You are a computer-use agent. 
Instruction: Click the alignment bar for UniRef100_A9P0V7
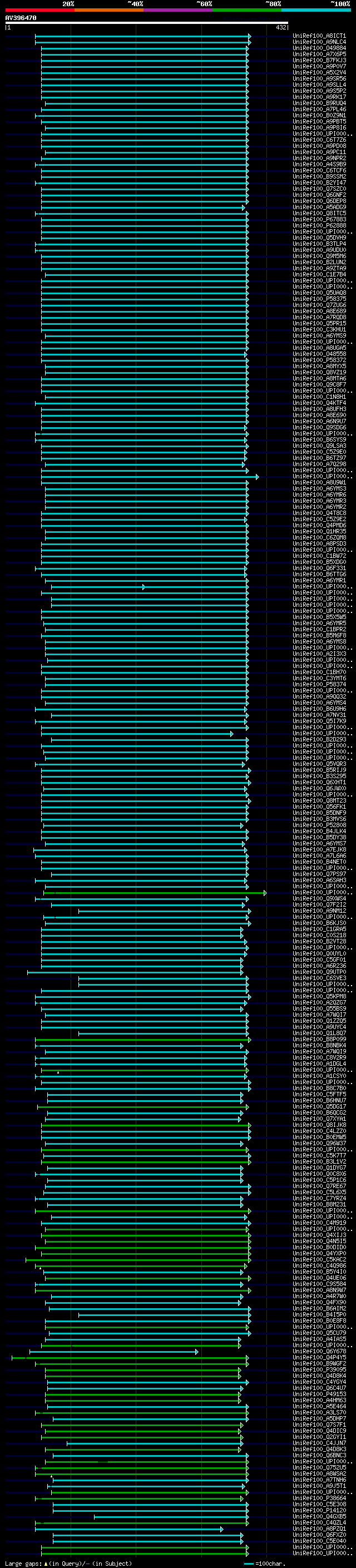click(145, 66)
